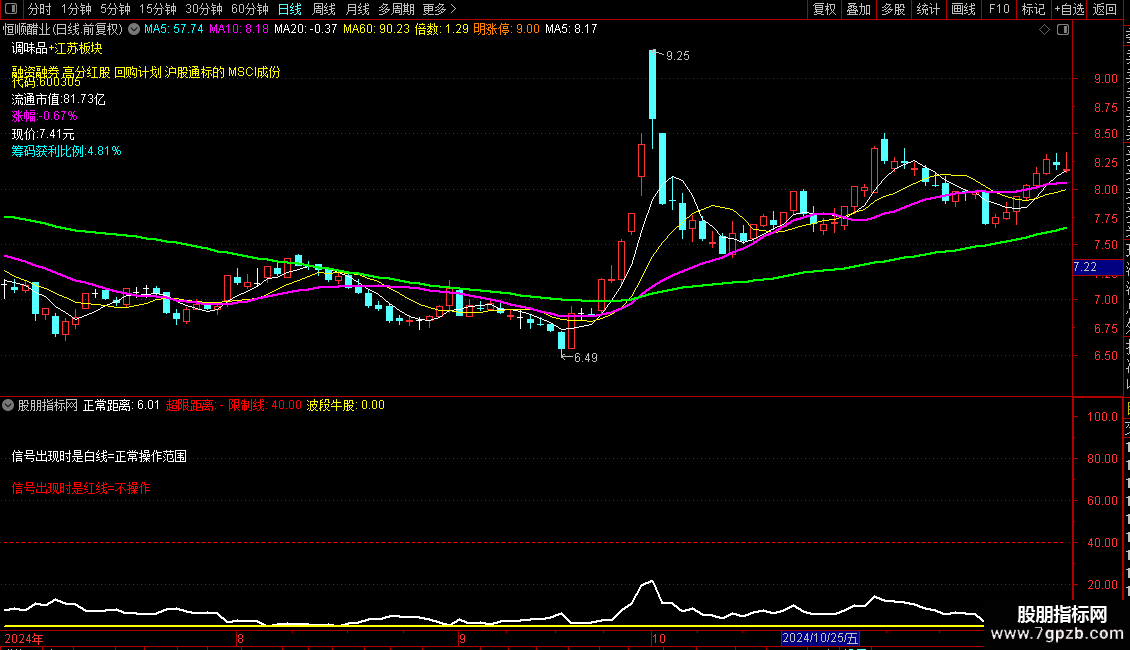1130x650 pixels.
Task: Select the 5分钟 period
Action: (115, 9)
